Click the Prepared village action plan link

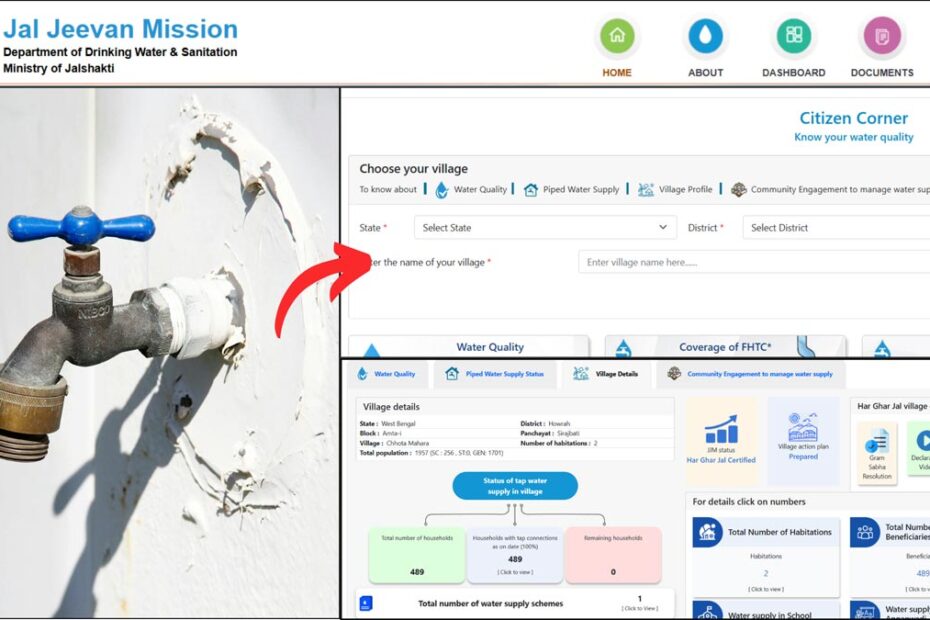(803, 457)
